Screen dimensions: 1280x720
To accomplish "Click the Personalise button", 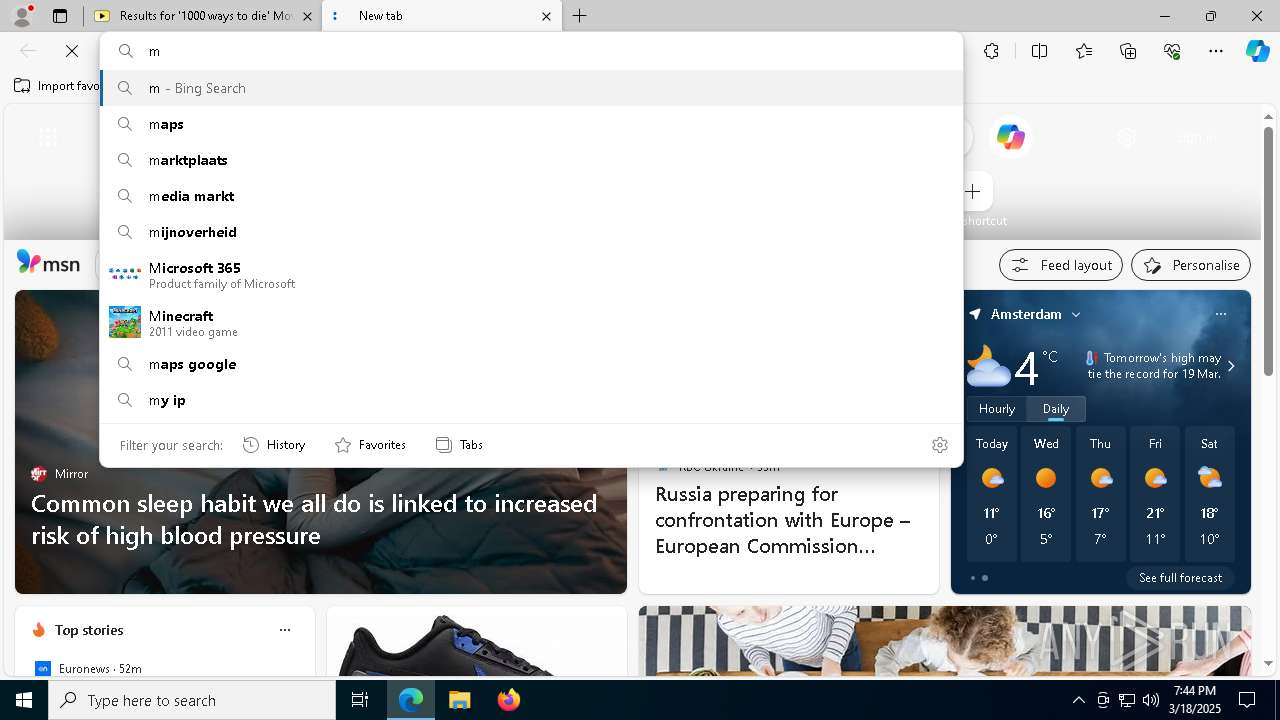I will point(1191,265).
